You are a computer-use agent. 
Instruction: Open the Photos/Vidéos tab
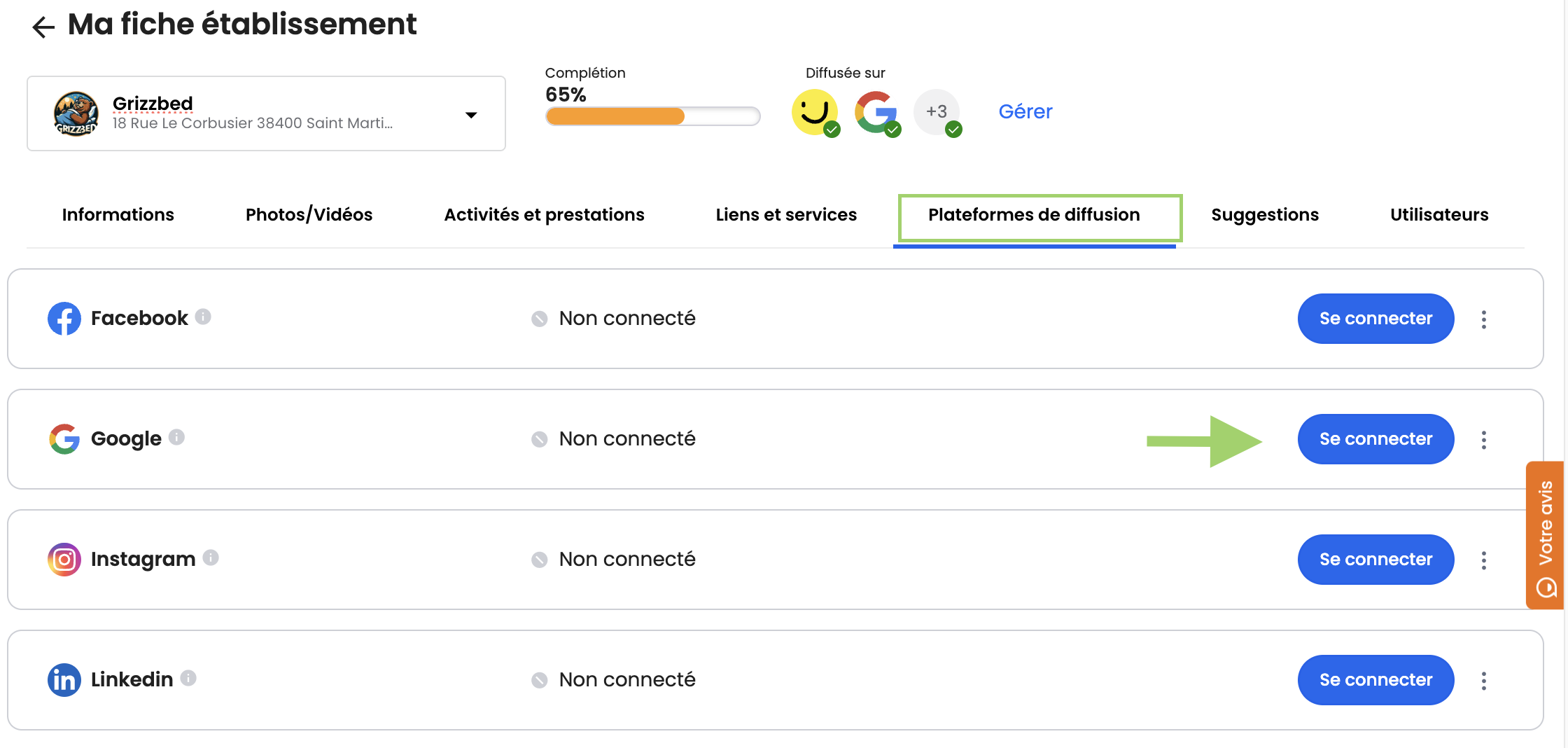pos(309,214)
